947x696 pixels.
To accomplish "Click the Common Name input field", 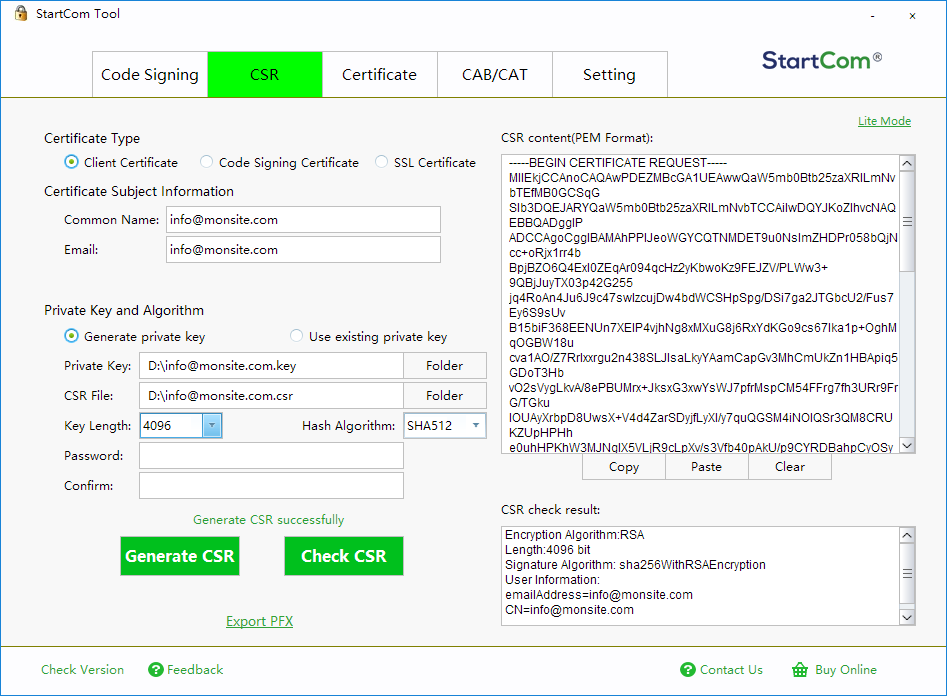I will (x=303, y=219).
